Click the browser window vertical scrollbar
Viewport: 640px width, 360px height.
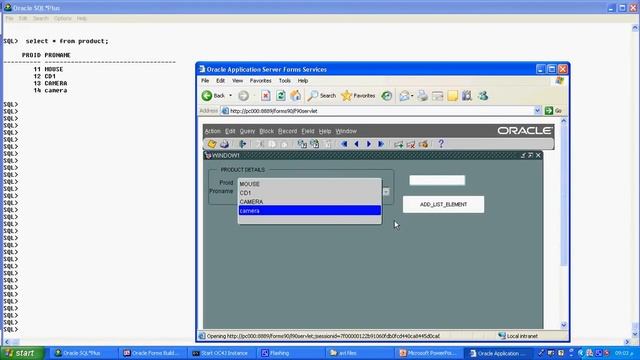(x=564, y=222)
